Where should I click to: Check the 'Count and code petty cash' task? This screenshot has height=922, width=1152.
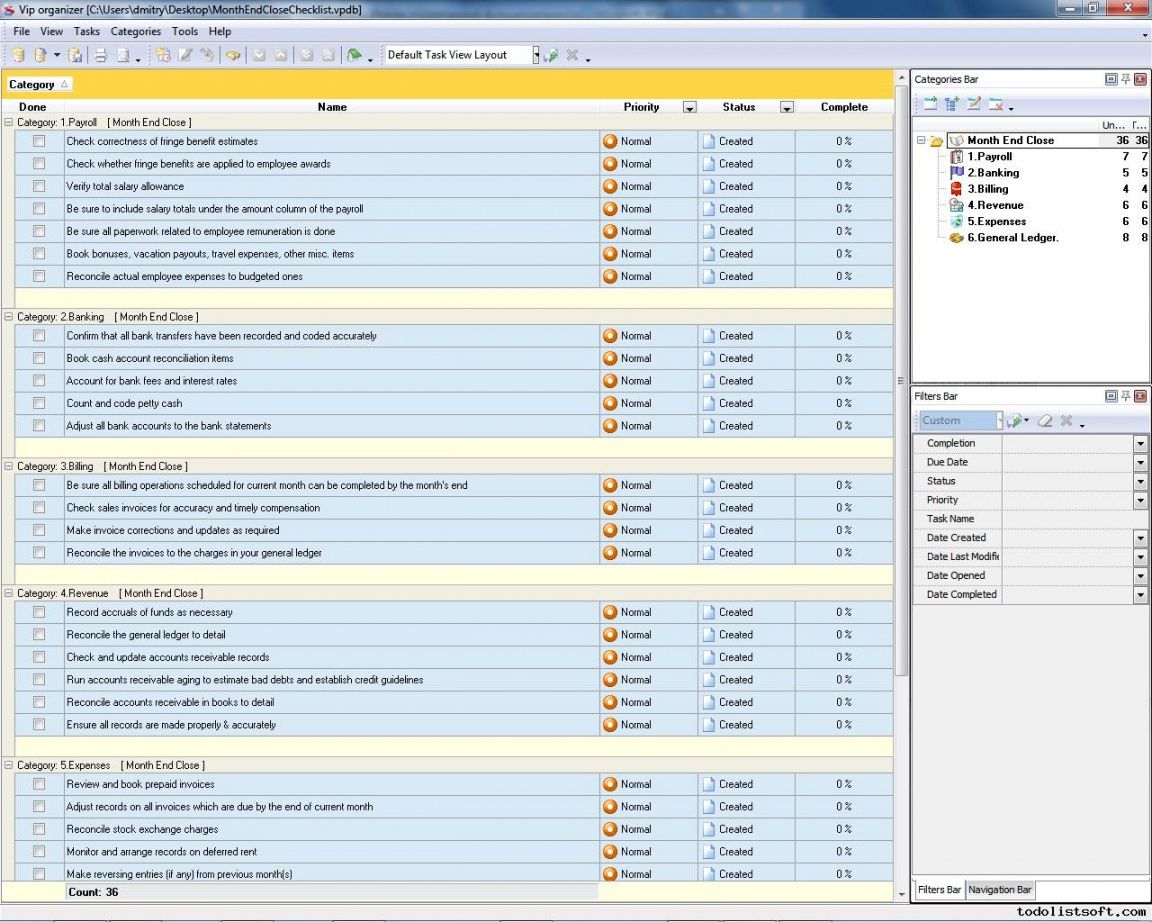pyautogui.click(x=39, y=403)
